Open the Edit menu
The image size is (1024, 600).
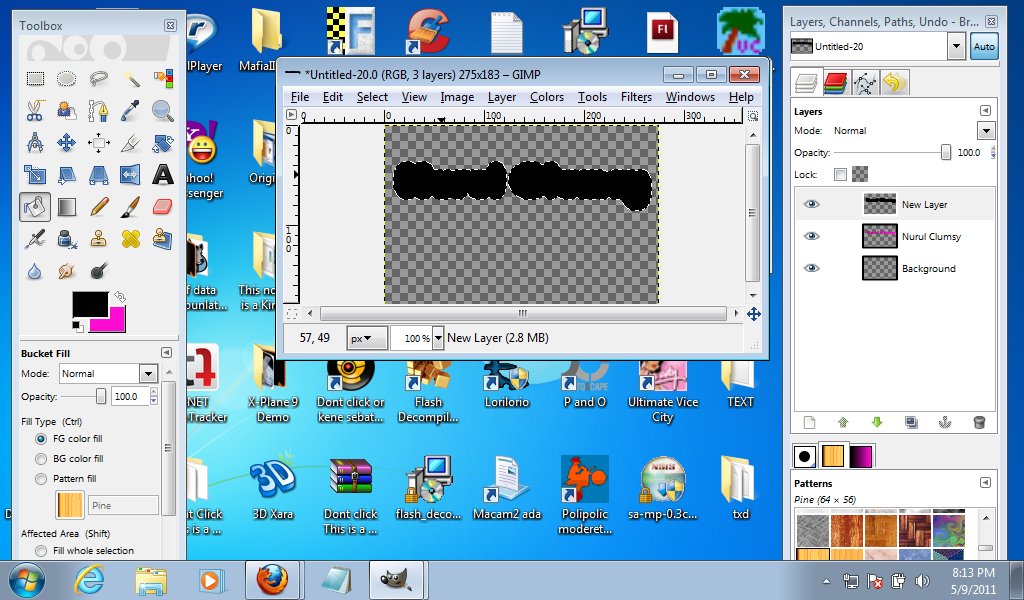(x=332, y=97)
